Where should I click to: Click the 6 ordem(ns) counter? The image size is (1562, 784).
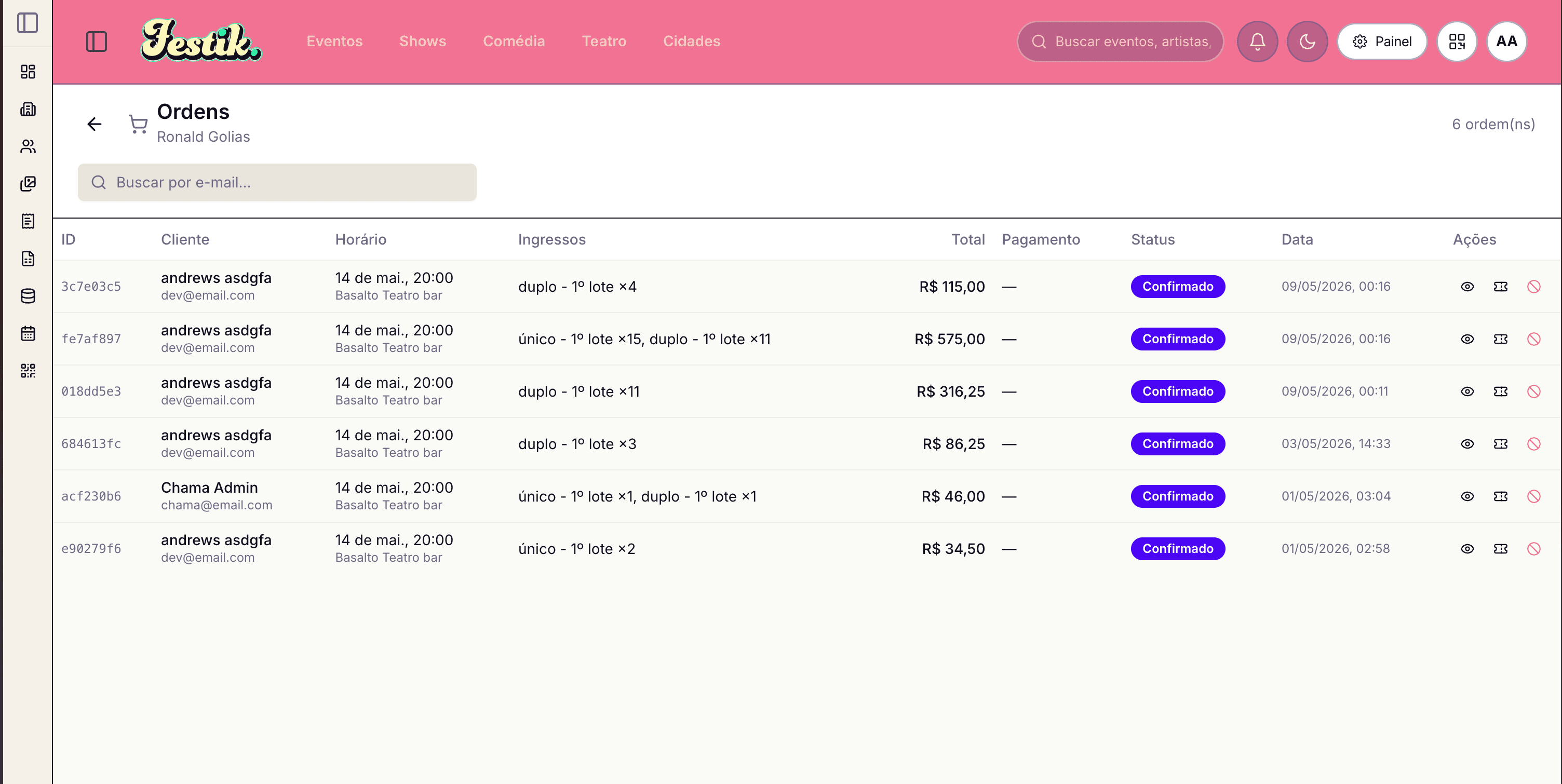[x=1493, y=124]
